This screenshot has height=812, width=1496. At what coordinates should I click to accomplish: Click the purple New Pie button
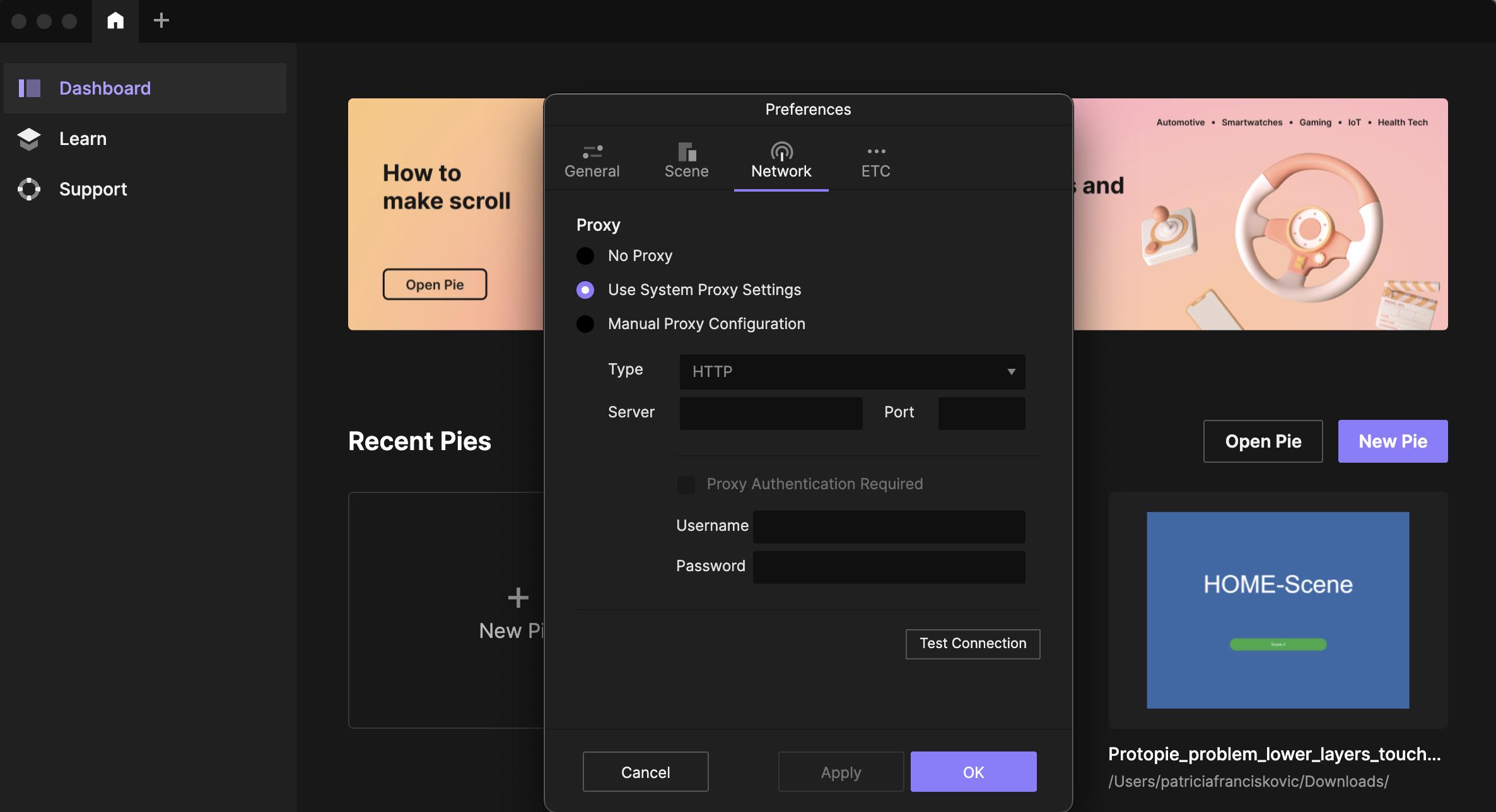point(1393,441)
